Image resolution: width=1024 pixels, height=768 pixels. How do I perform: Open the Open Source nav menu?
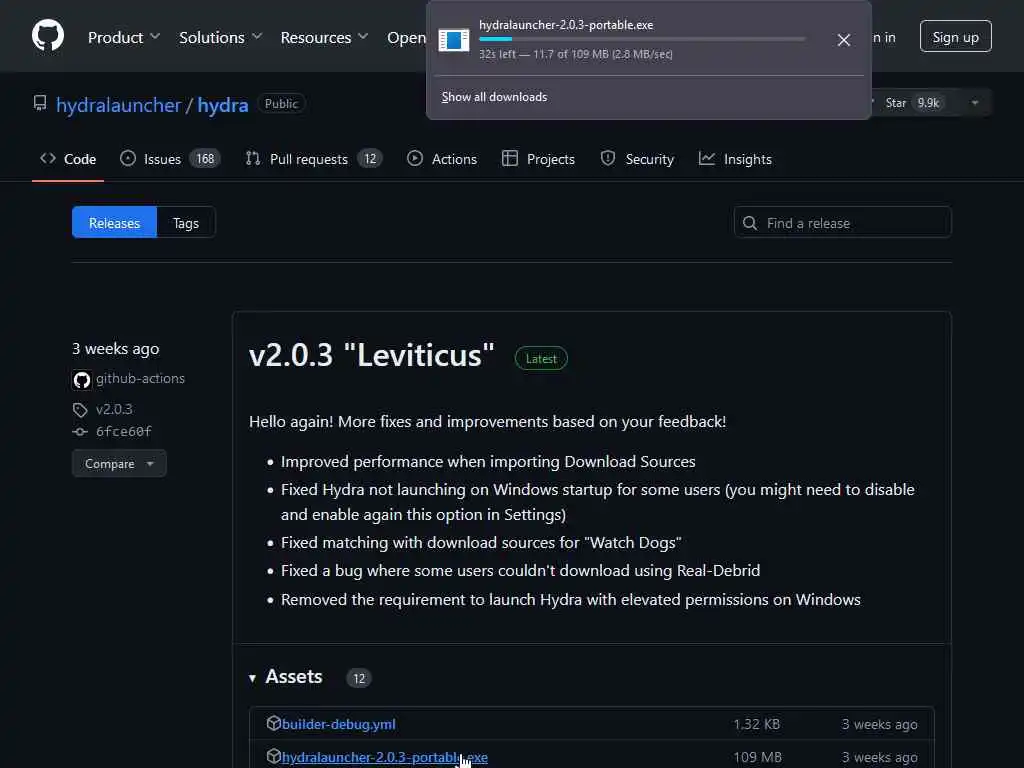(x=406, y=37)
